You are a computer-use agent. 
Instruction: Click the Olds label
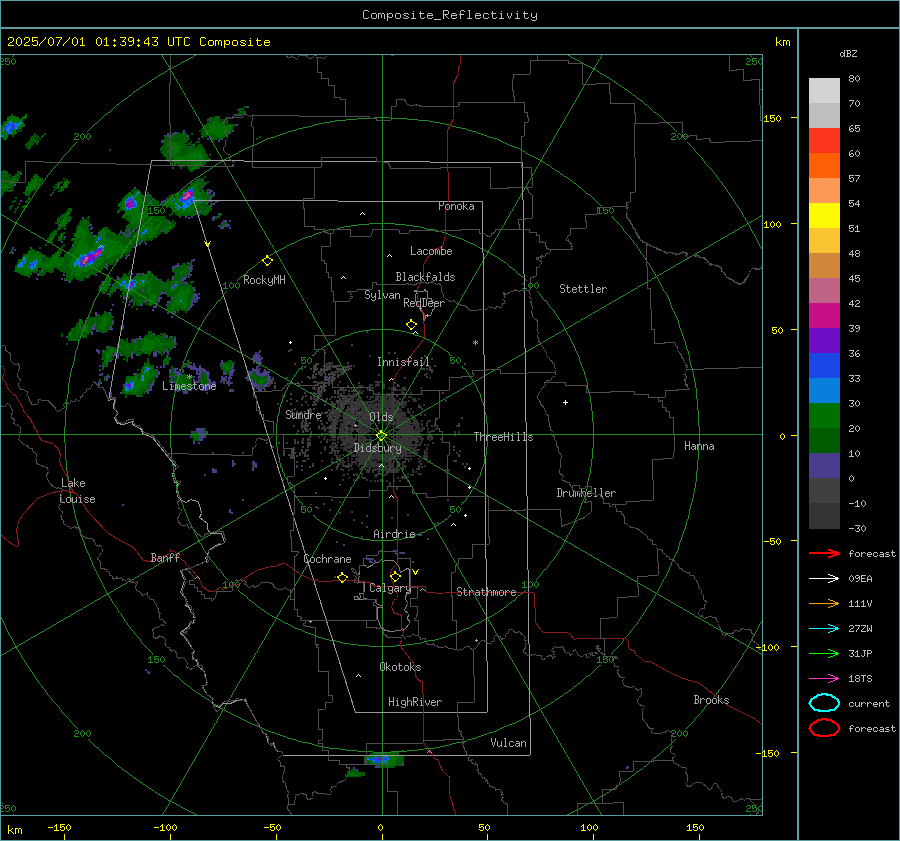pyautogui.click(x=381, y=417)
